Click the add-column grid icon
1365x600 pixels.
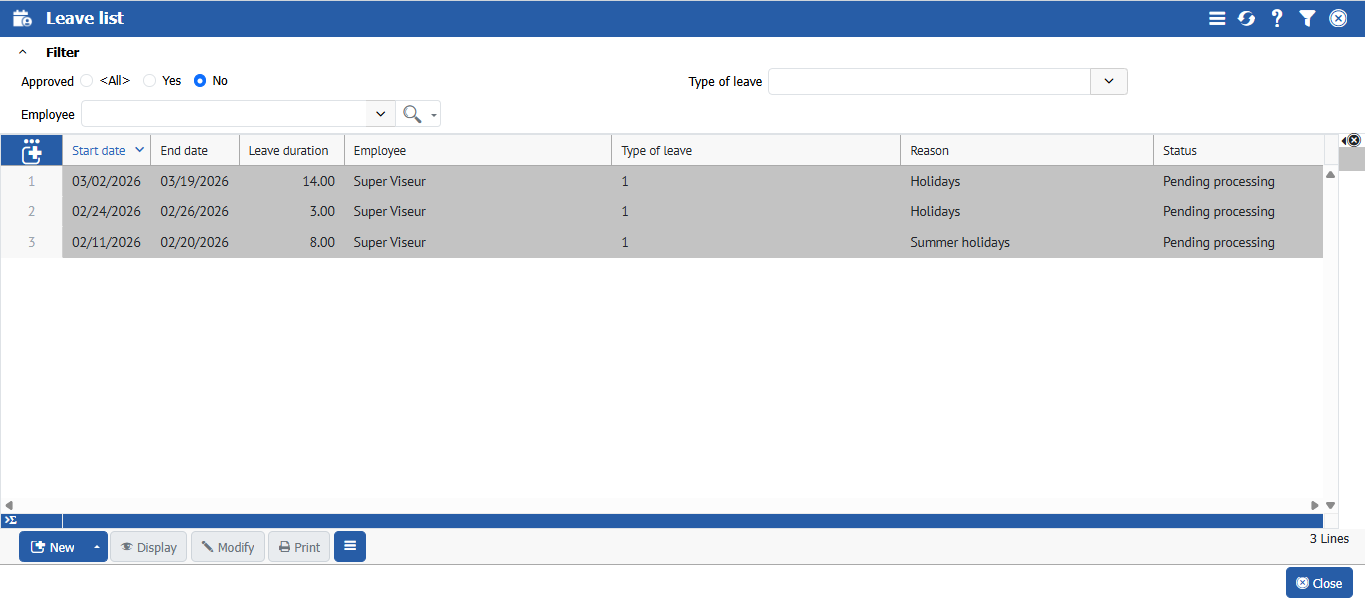point(31,150)
